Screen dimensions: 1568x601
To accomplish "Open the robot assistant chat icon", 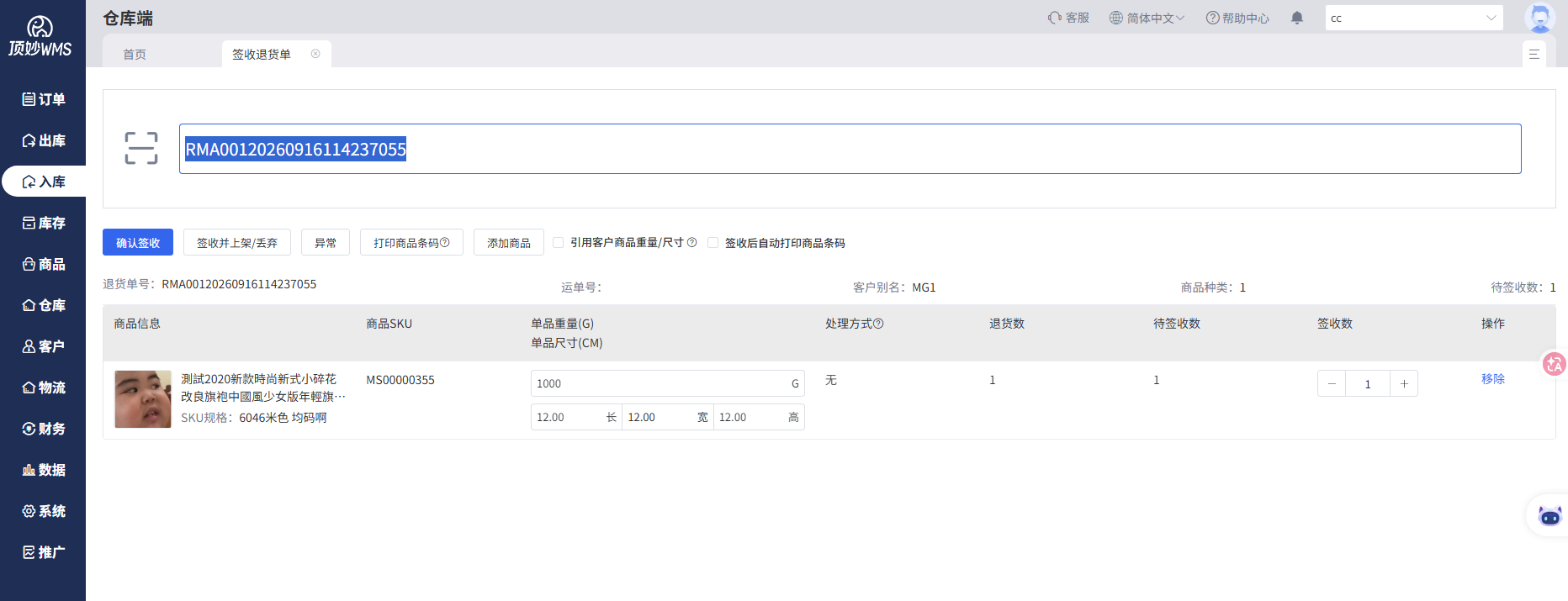I will pos(1549,515).
